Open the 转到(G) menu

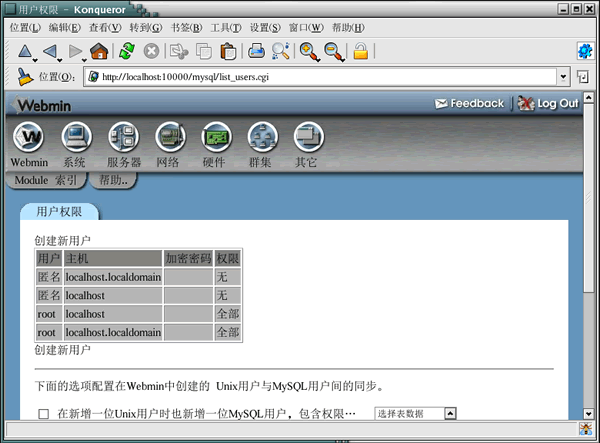[x=146, y=28]
